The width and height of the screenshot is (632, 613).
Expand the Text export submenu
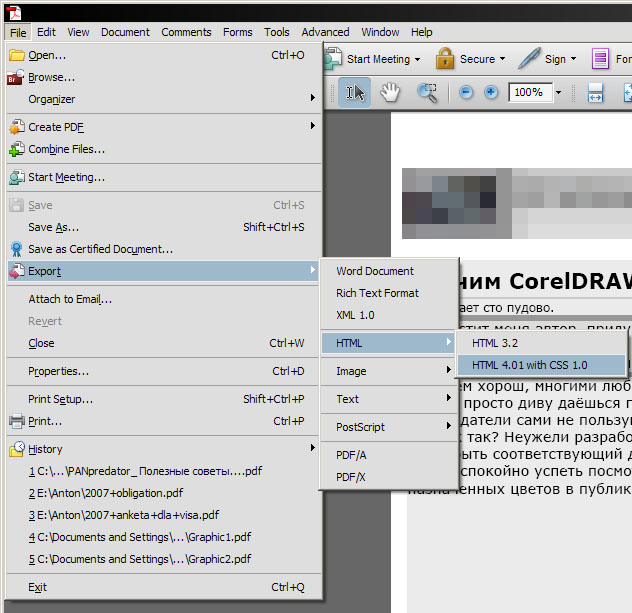point(448,398)
